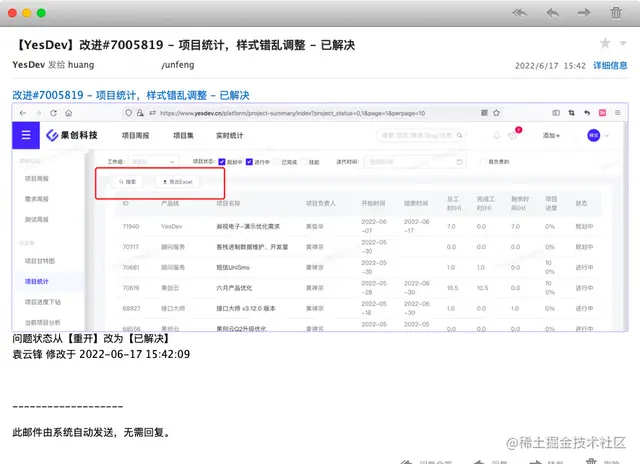This screenshot has height=464, width=640.
Task: Click the Forward arrow icon in title bar
Action: point(584,13)
